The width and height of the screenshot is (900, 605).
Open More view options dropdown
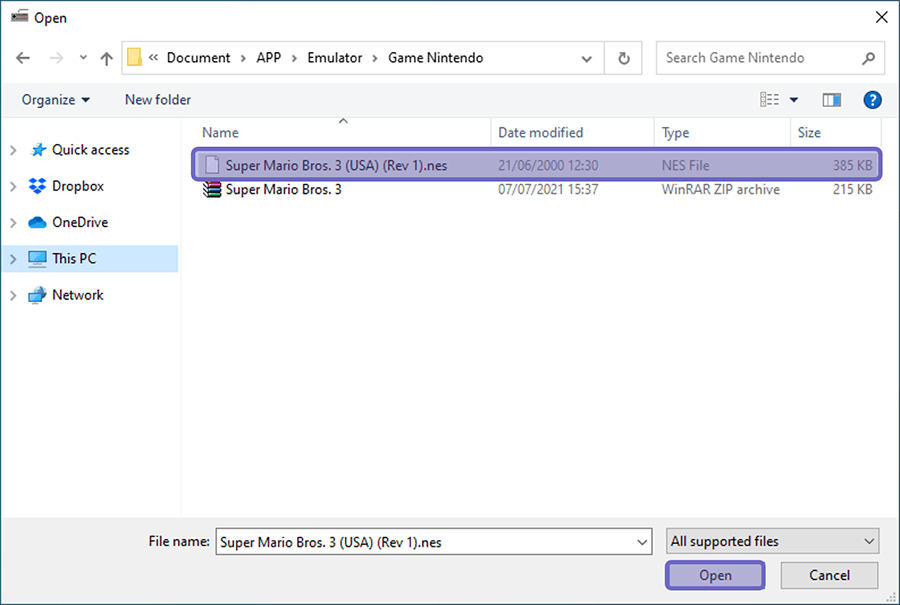tap(794, 100)
